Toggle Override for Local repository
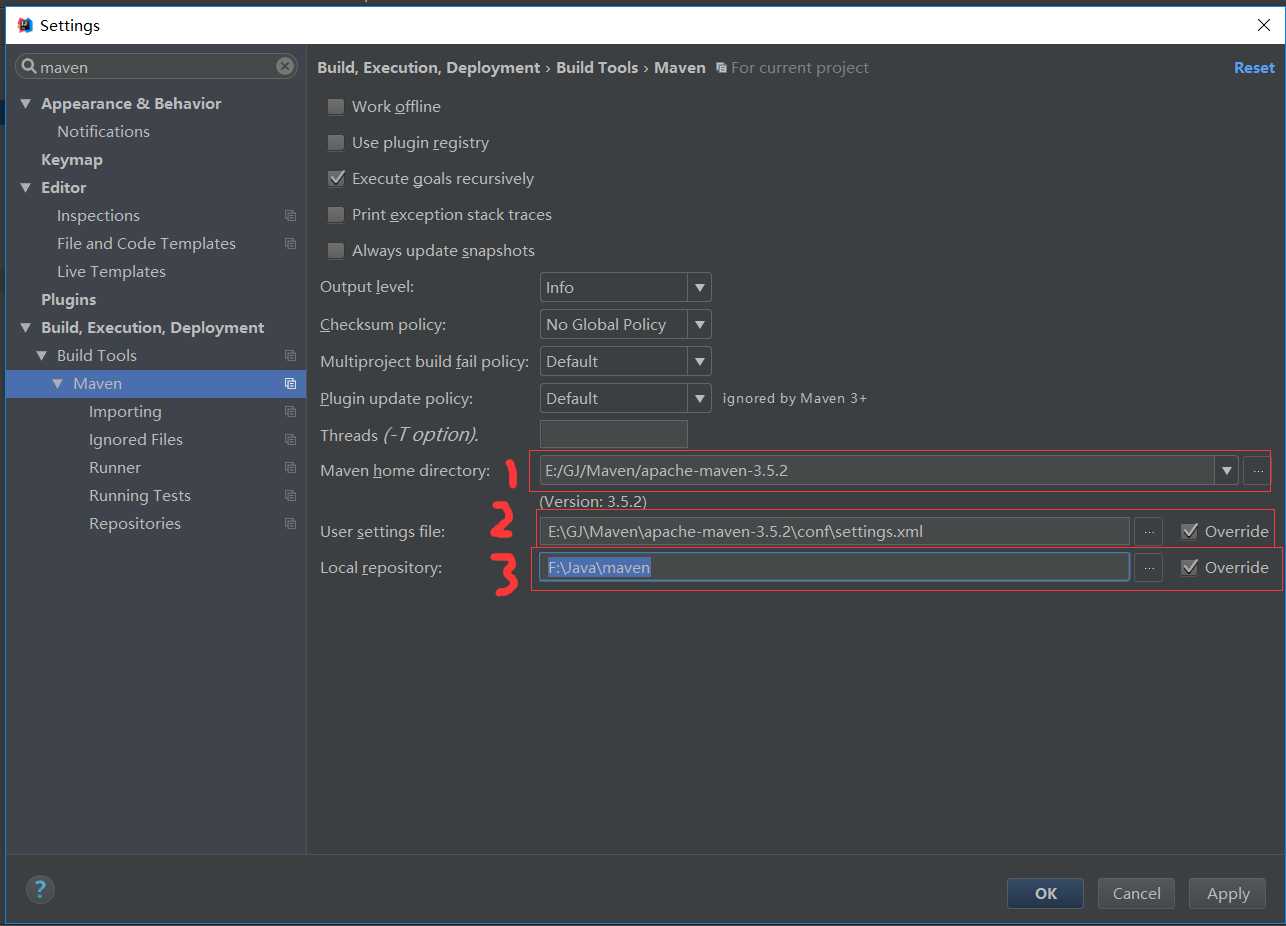 pos(1189,567)
